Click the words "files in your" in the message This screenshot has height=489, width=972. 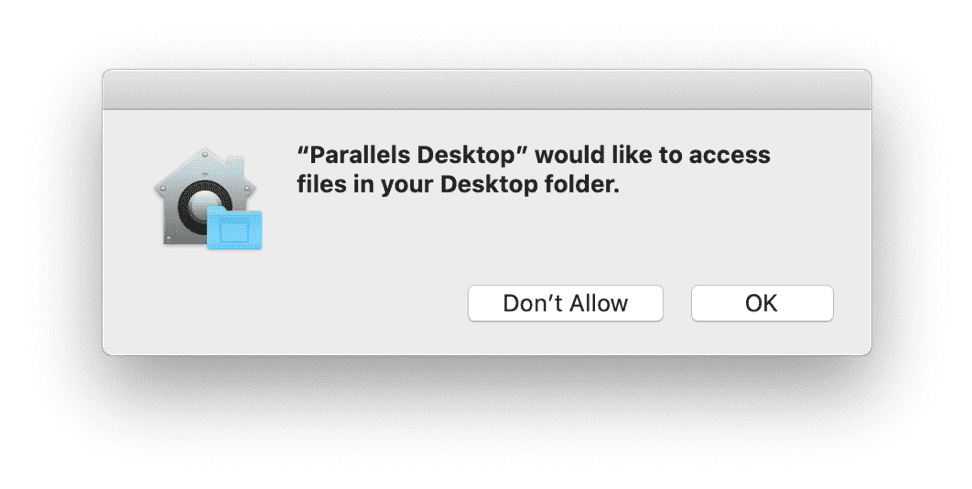coord(371,185)
